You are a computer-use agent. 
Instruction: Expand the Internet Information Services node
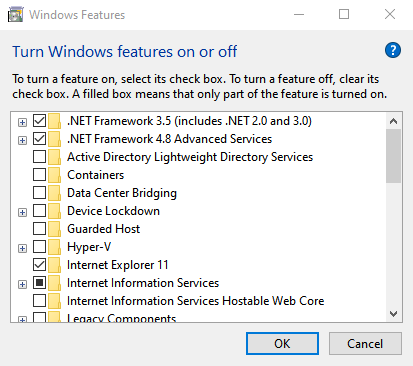(x=22, y=284)
